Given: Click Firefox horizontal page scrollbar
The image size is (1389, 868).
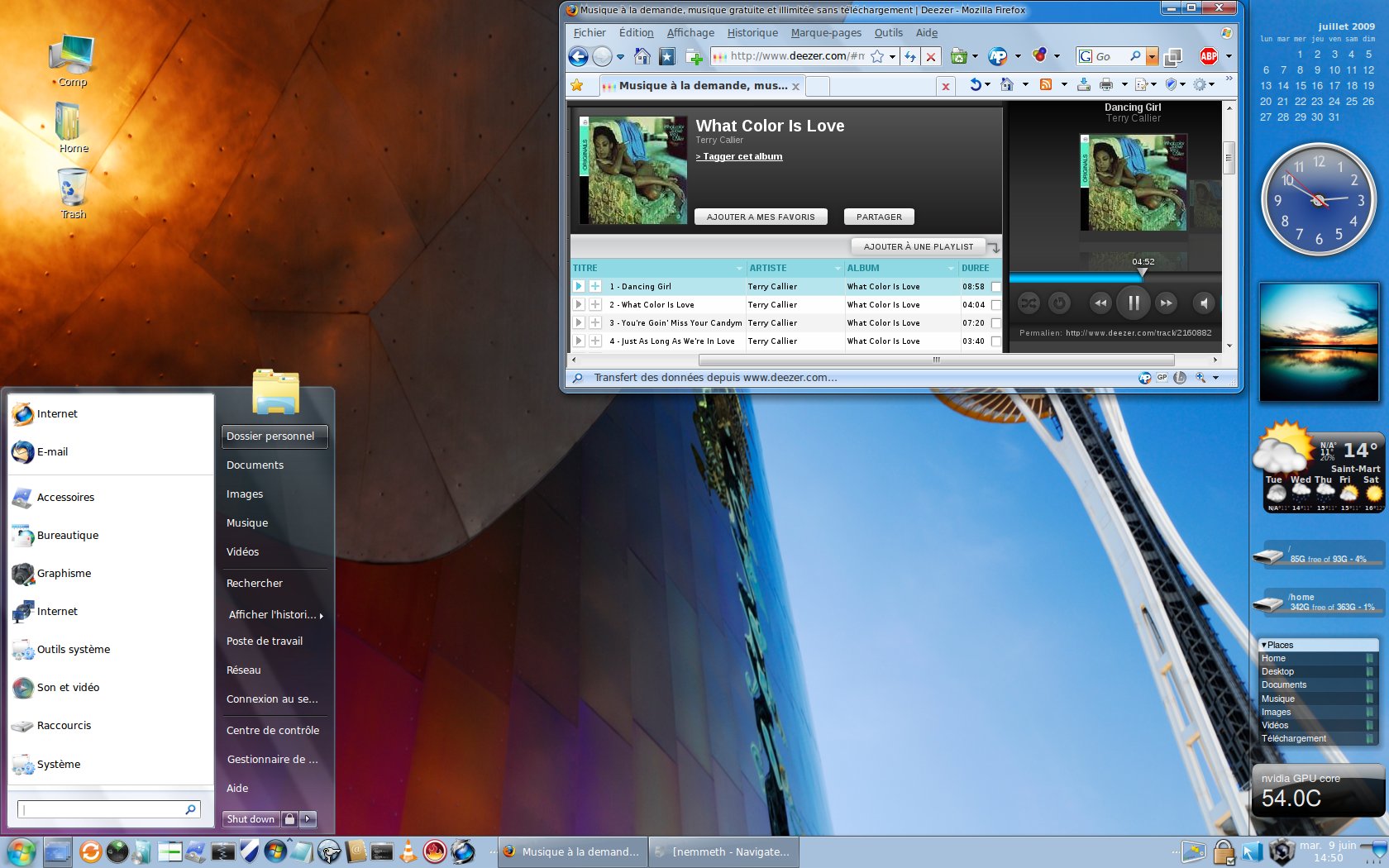Looking at the screenshot, I should (936, 360).
